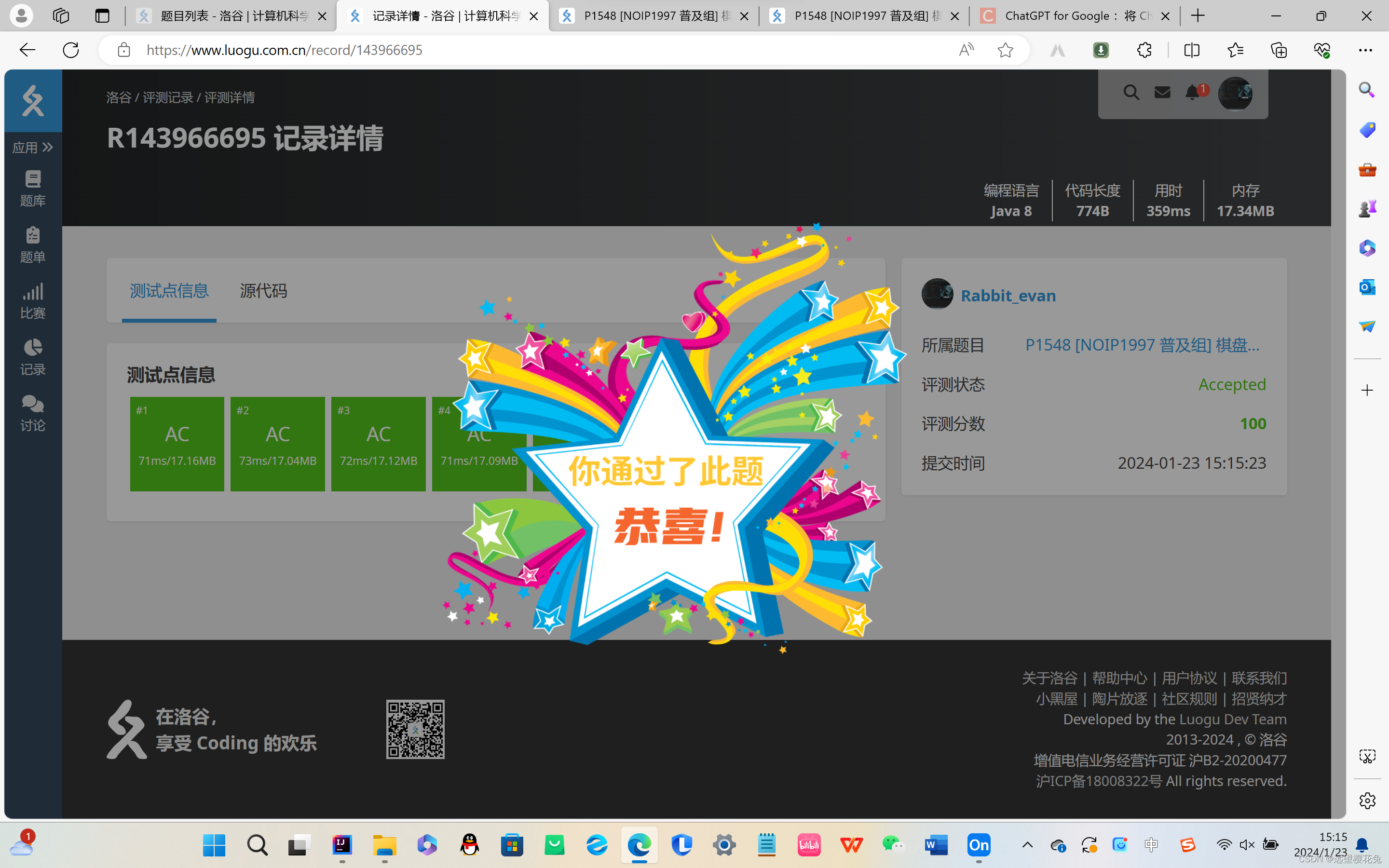This screenshot has height=868, width=1389.
Task: Expand hidden tray icons in the taskbar
Action: 1027,844
